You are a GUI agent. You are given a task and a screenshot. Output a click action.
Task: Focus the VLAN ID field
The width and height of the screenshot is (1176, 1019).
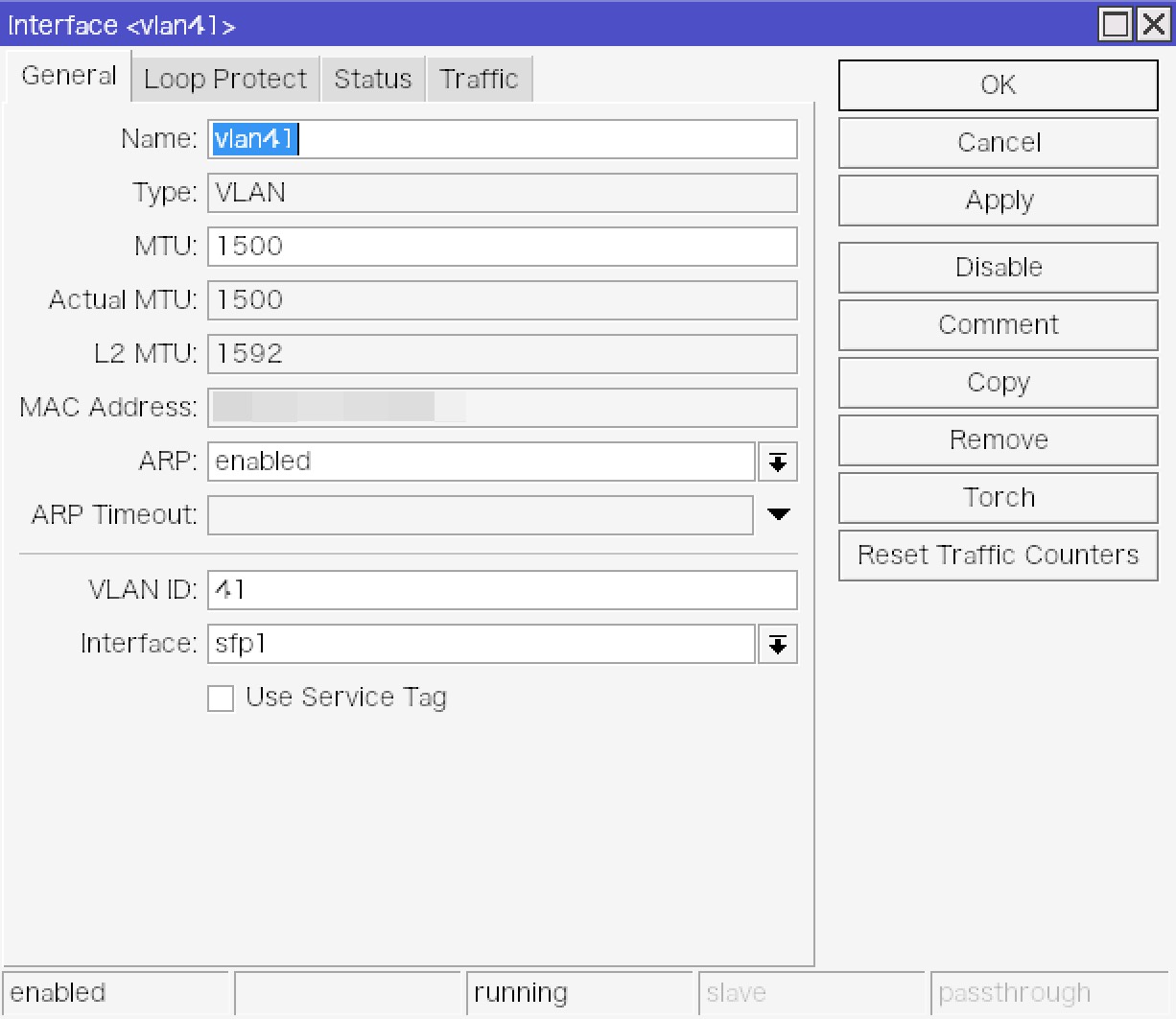(502, 590)
